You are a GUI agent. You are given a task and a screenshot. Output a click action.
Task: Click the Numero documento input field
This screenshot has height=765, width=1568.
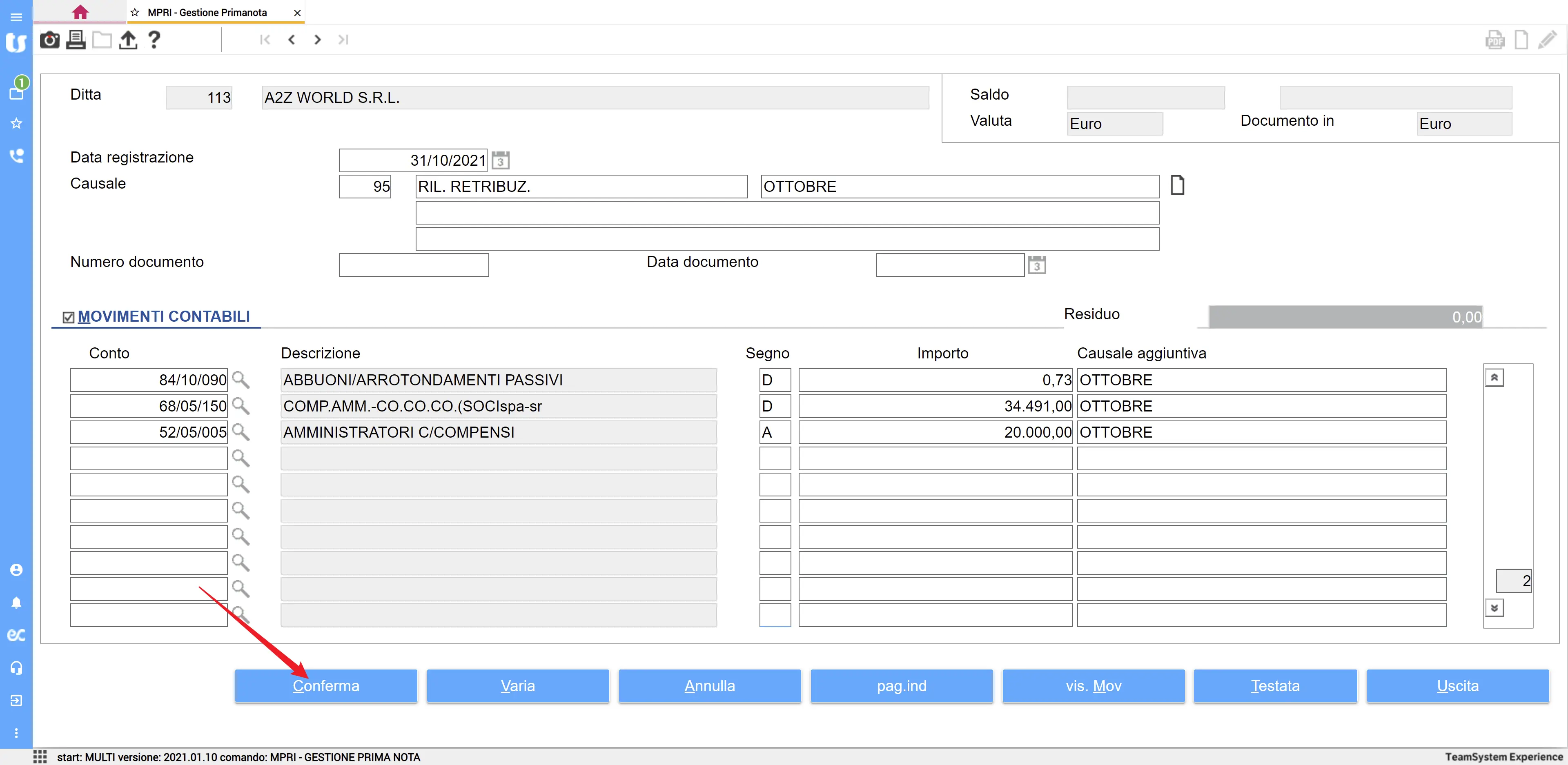tap(413, 265)
